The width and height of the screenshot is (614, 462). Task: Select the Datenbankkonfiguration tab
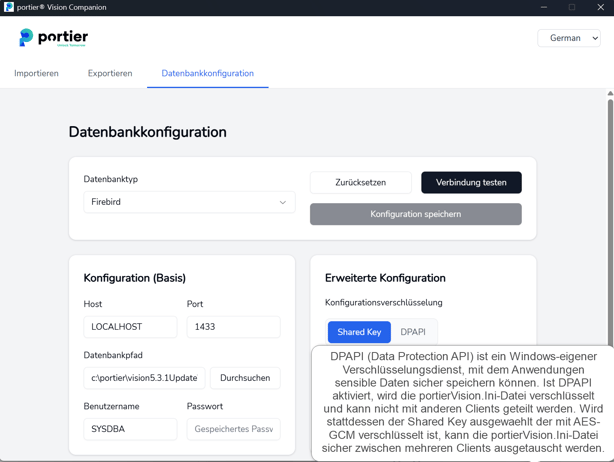coord(207,73)
